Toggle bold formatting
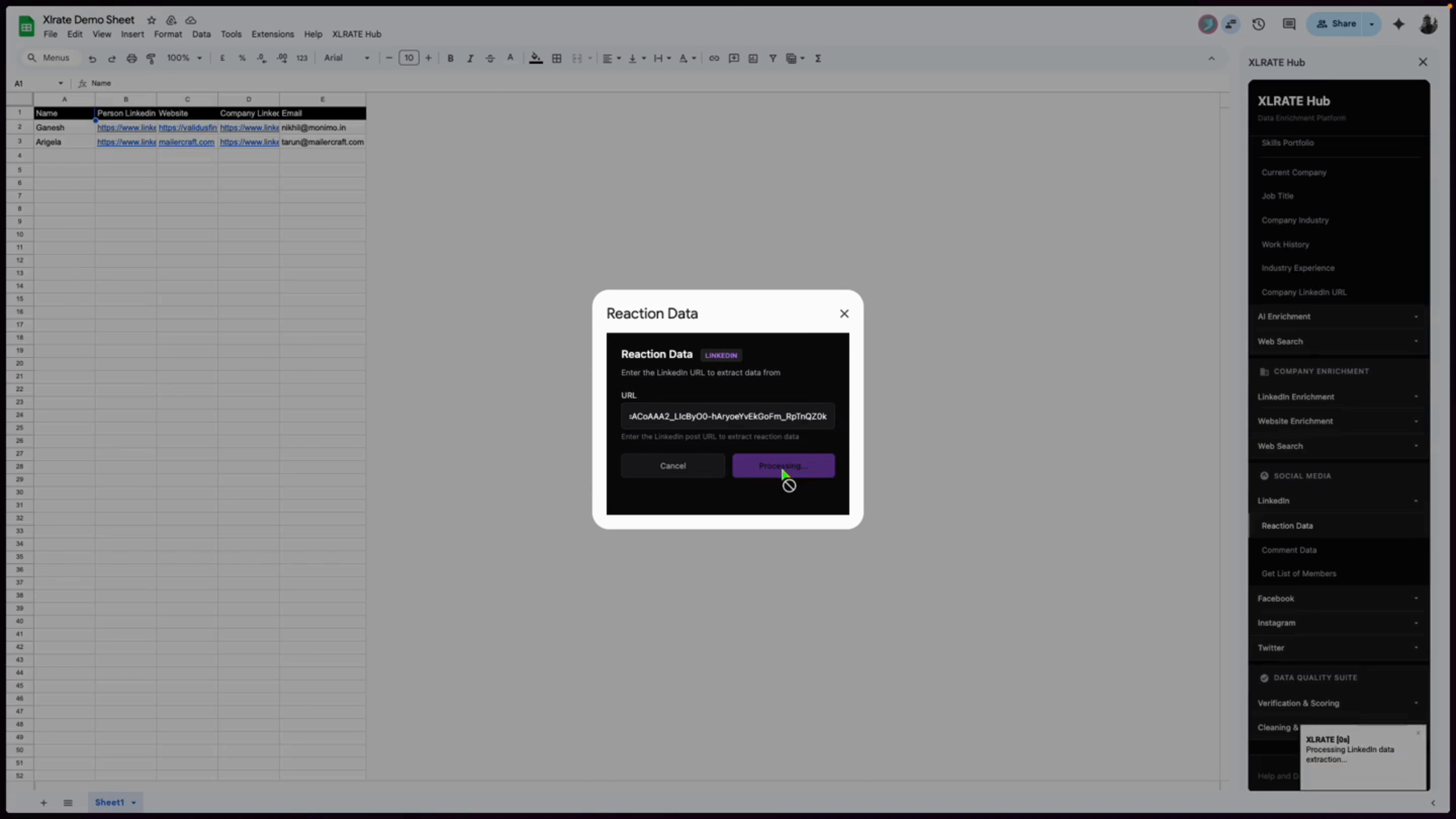Viewport: 1456px width, 819px height. tap(450, 58)
